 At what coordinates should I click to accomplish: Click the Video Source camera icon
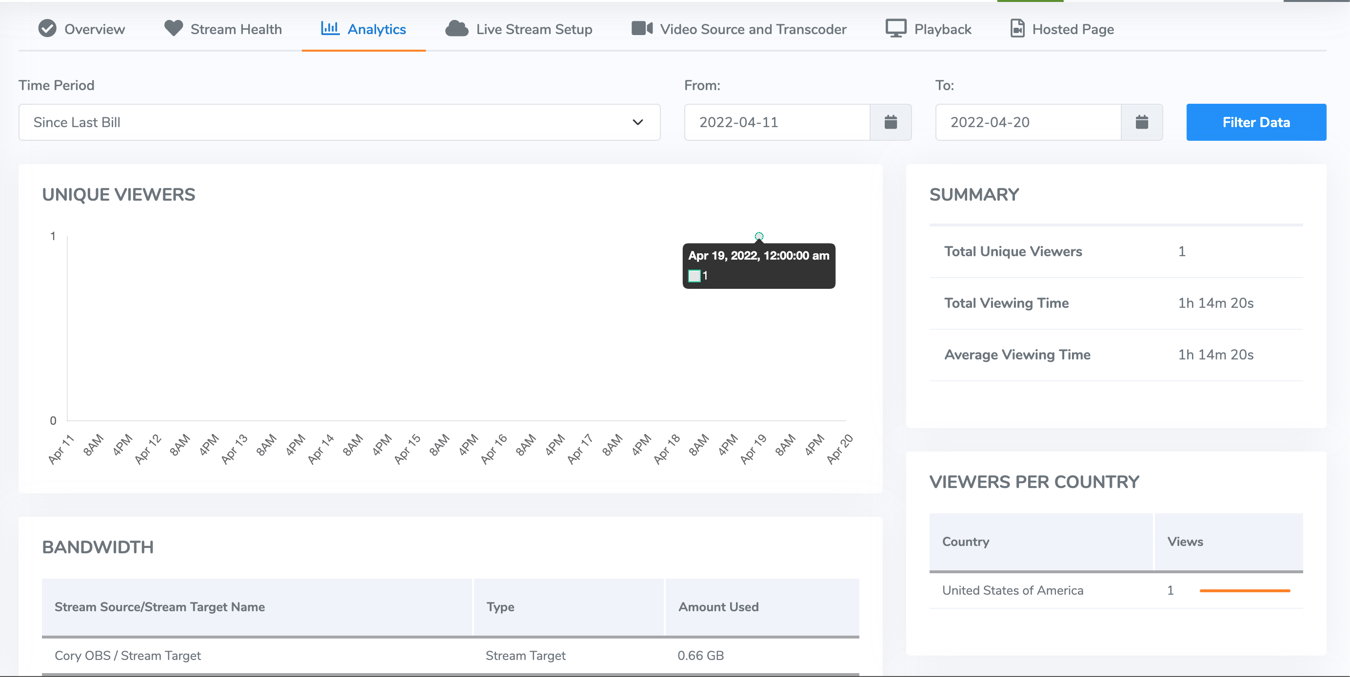tap(641, 28)
